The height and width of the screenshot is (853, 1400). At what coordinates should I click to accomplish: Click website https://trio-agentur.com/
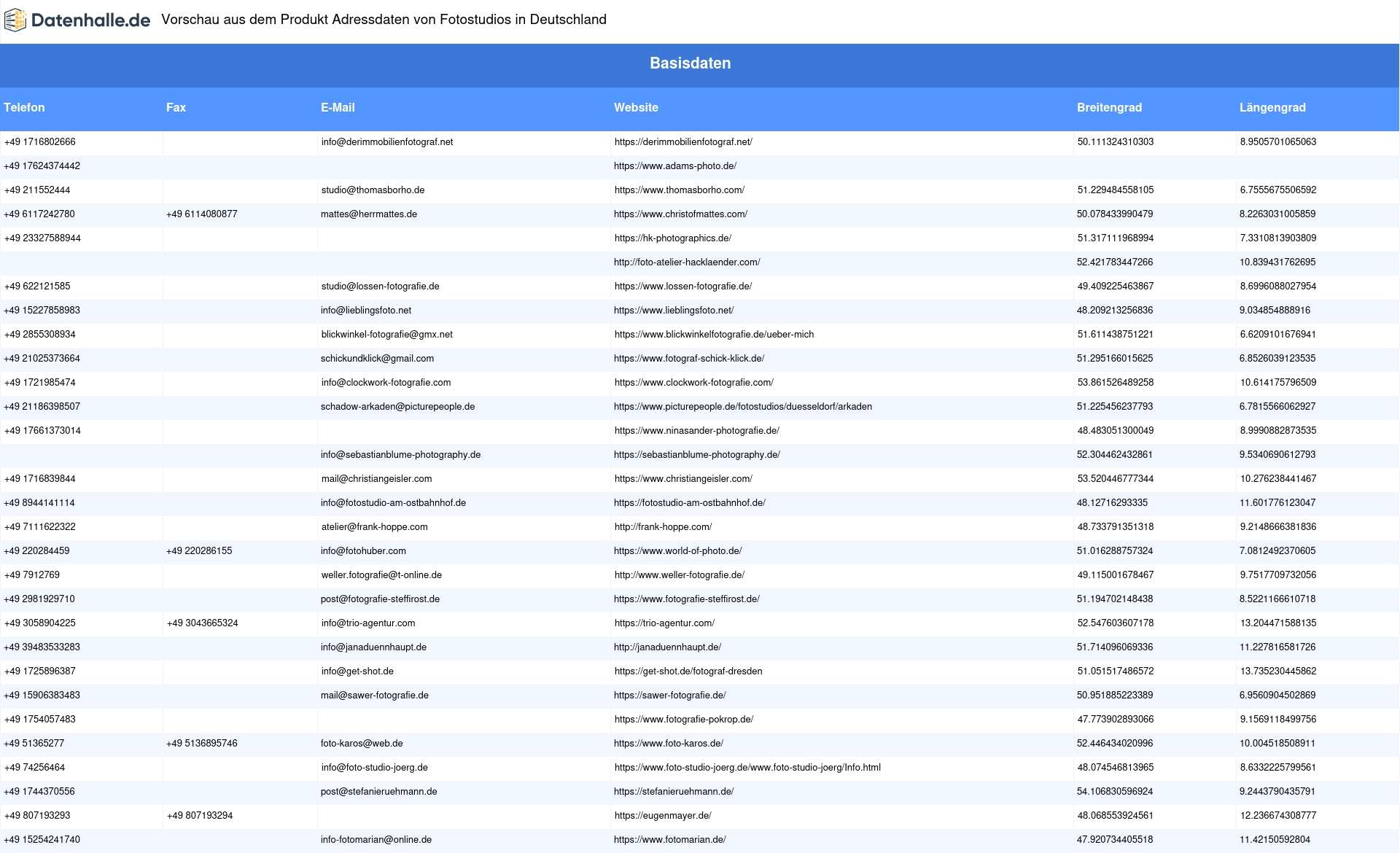[664, 623]
